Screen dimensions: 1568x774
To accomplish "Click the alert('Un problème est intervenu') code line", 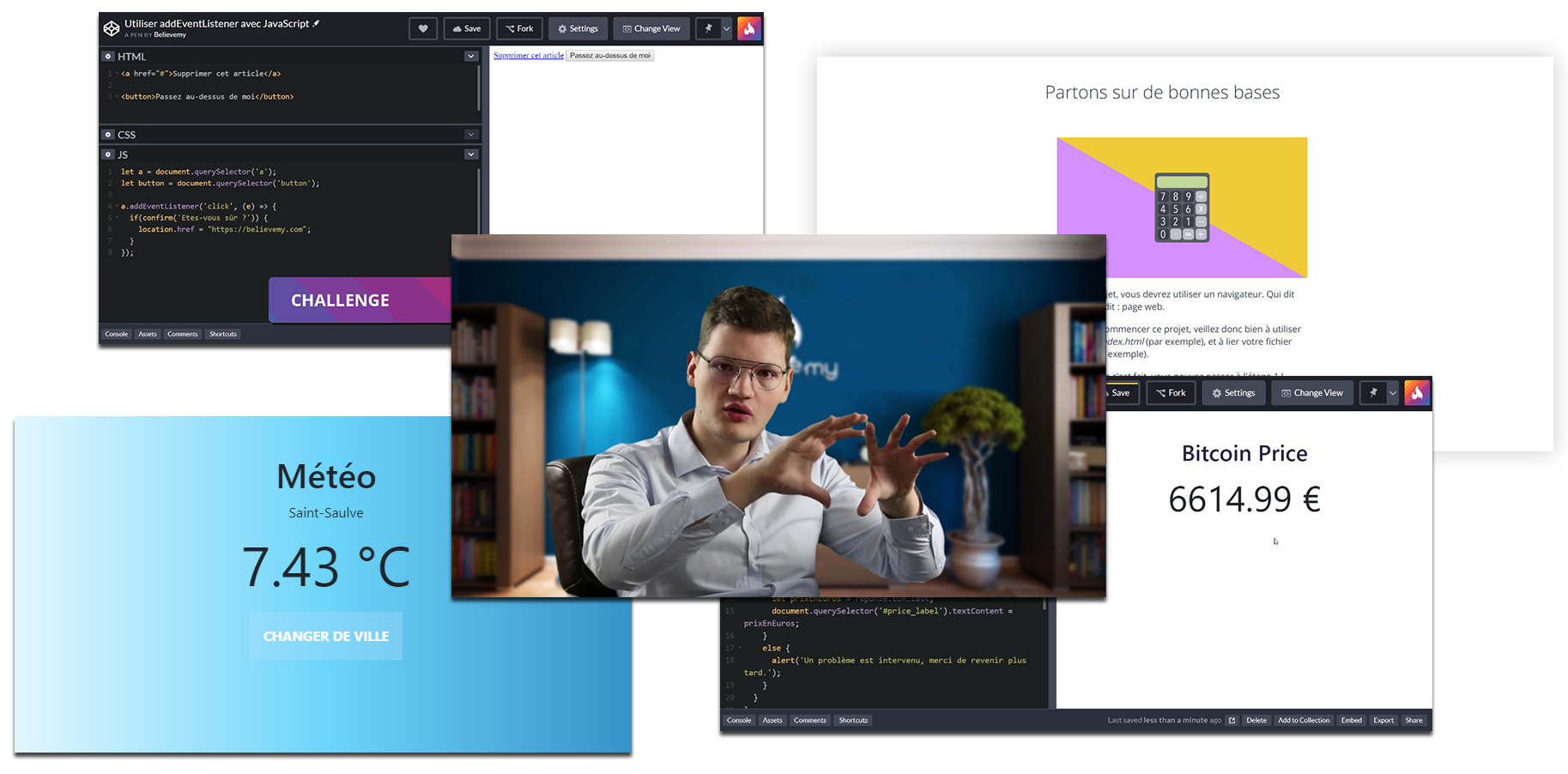I will [885, 666].
